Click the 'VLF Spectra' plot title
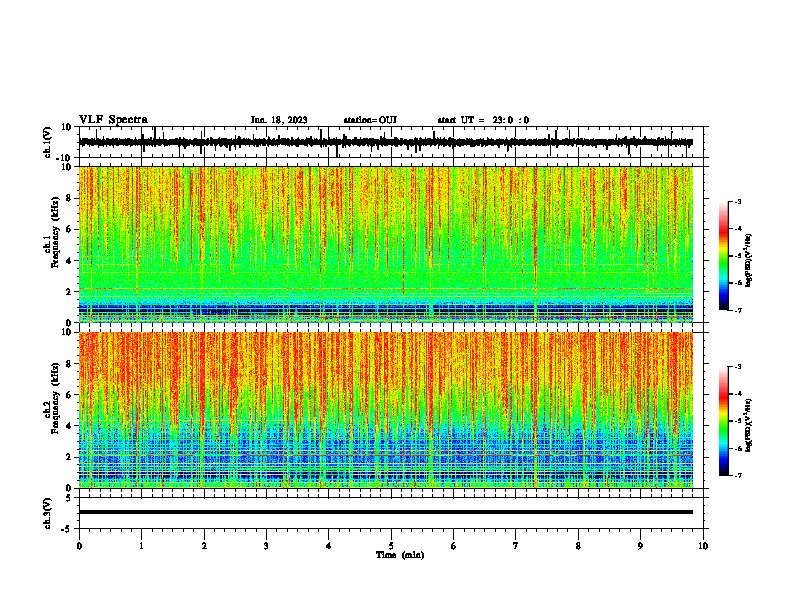Viewport: 792px width, 612px height. (x=113, y=120)
